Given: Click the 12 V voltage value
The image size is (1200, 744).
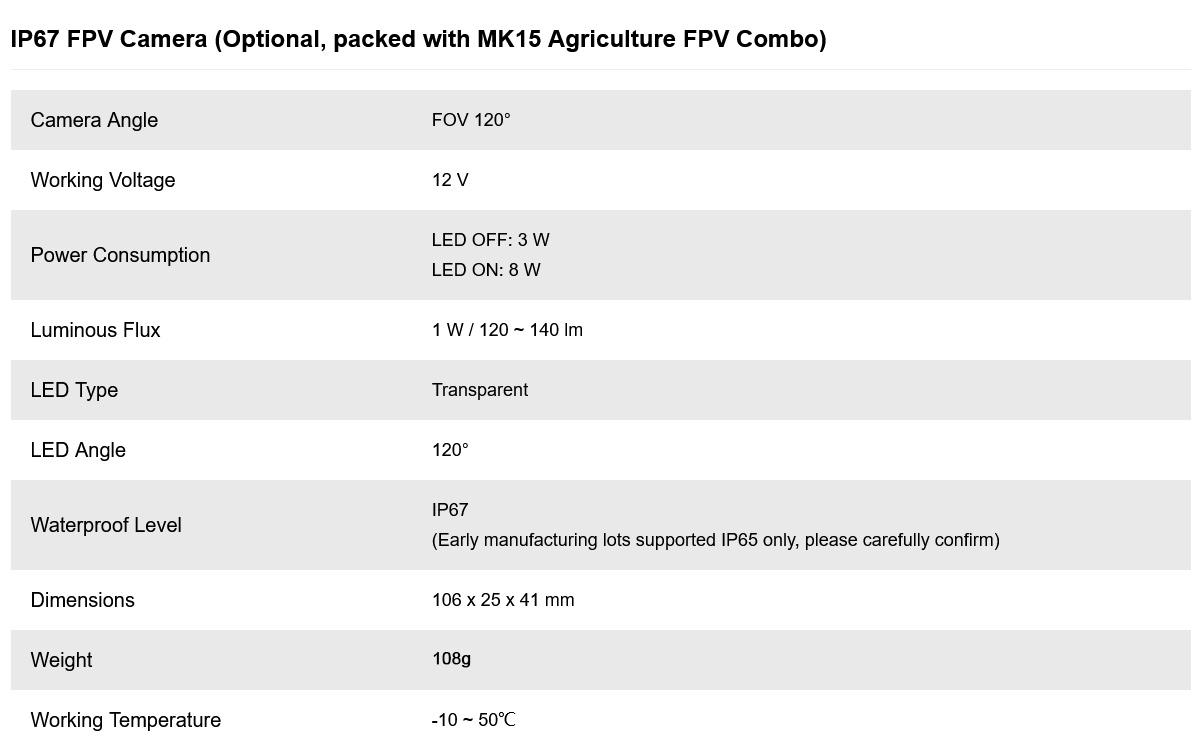Looking at the screenshot, I should click(x=450, y=180).
